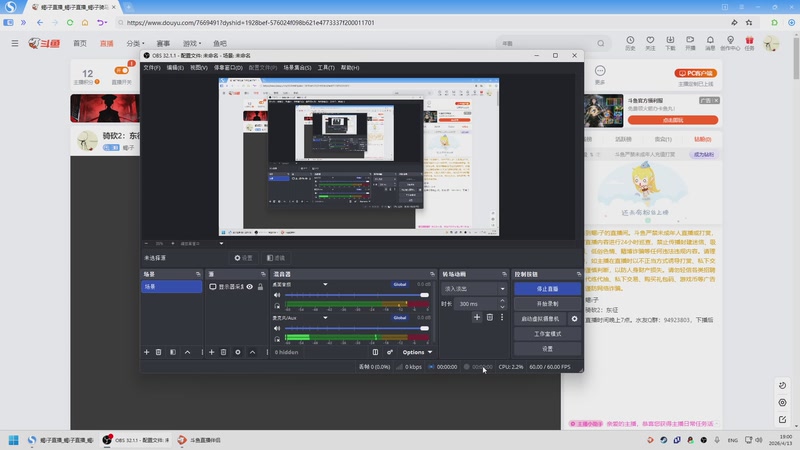
Task: Pop out the 转场动画 dock float icon
Action: (504, 274)
